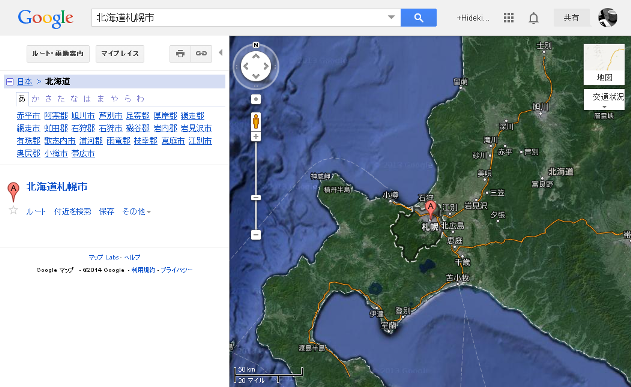
Task: Click the 共有 share button
Action: coord(571,18)
